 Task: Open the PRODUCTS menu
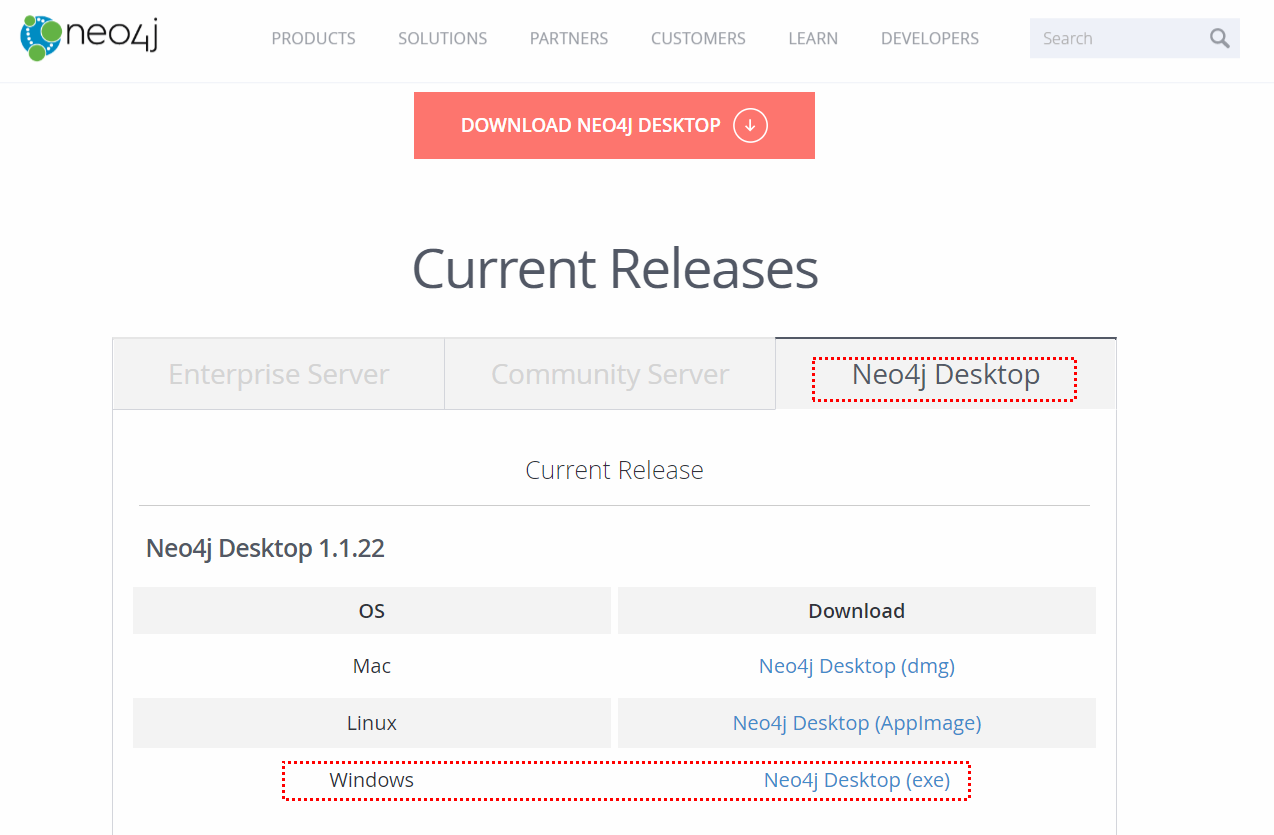313,38
